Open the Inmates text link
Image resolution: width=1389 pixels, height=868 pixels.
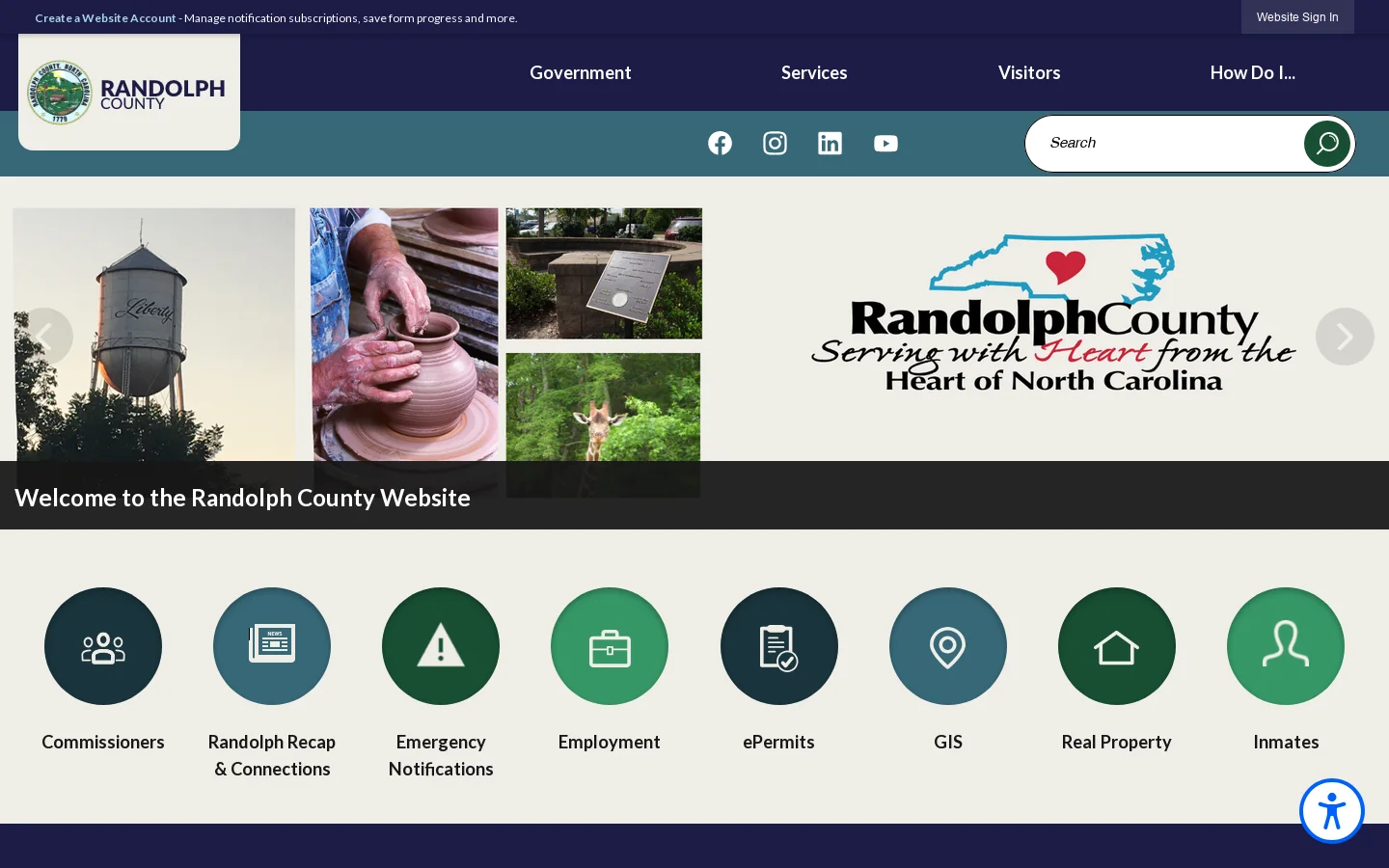(x=1286, y=742)
